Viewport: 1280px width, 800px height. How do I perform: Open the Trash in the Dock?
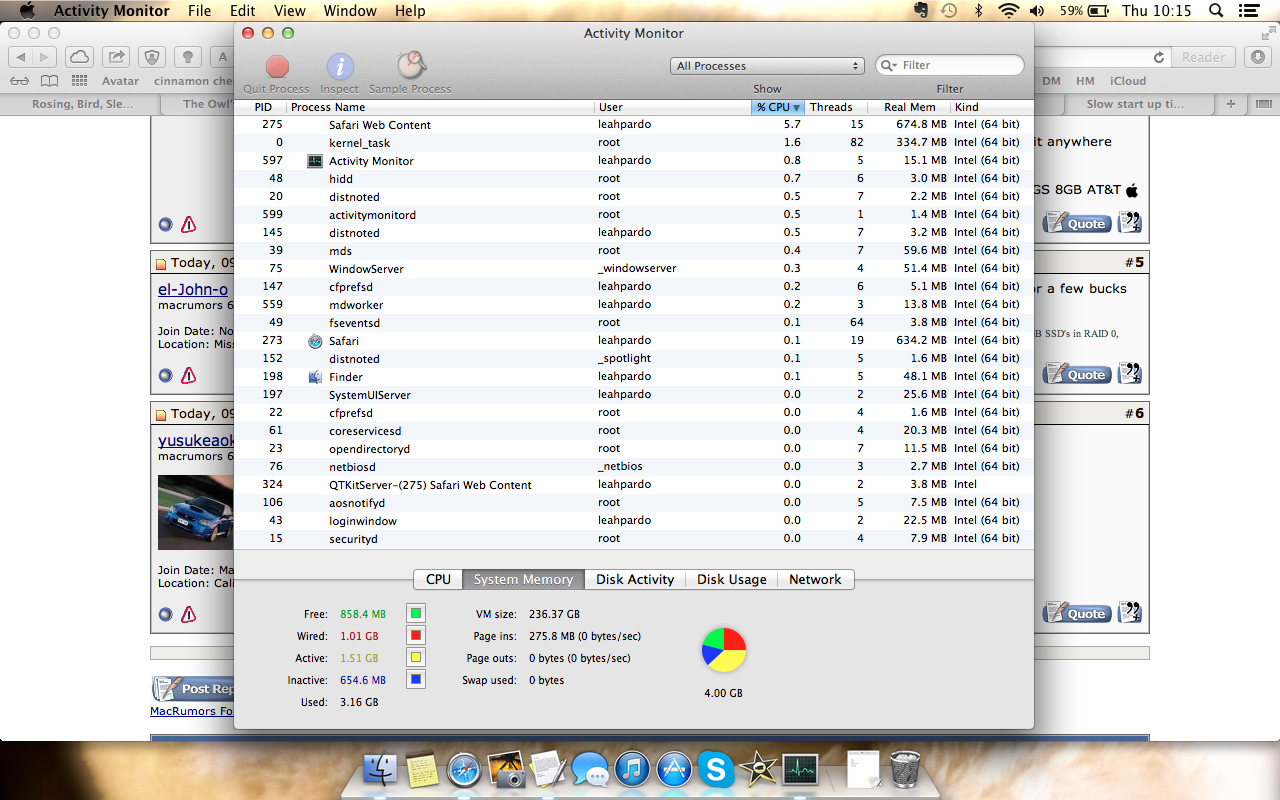click(x=905, y=769)
